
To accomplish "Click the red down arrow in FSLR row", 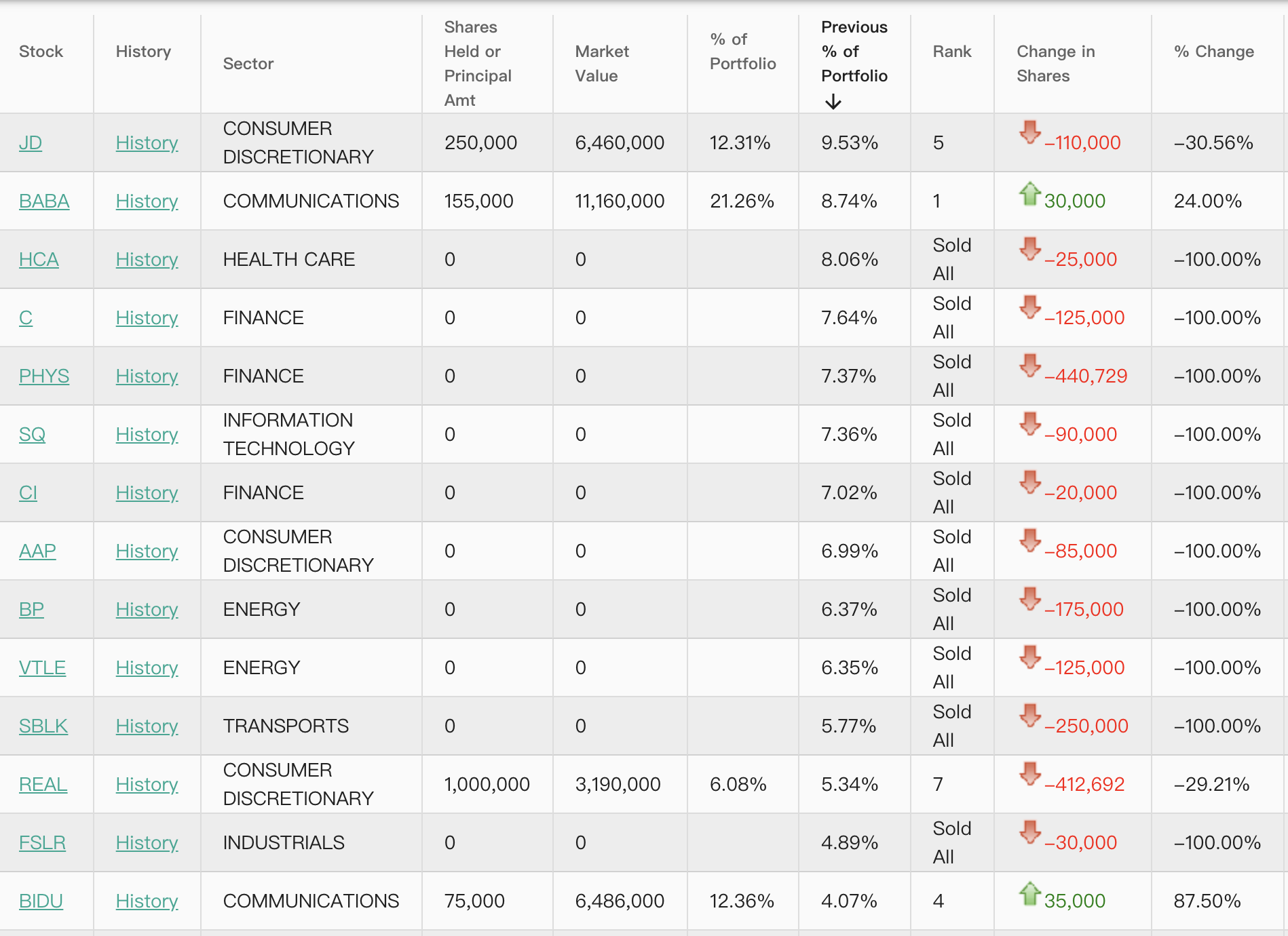I will pos(1030,832).
